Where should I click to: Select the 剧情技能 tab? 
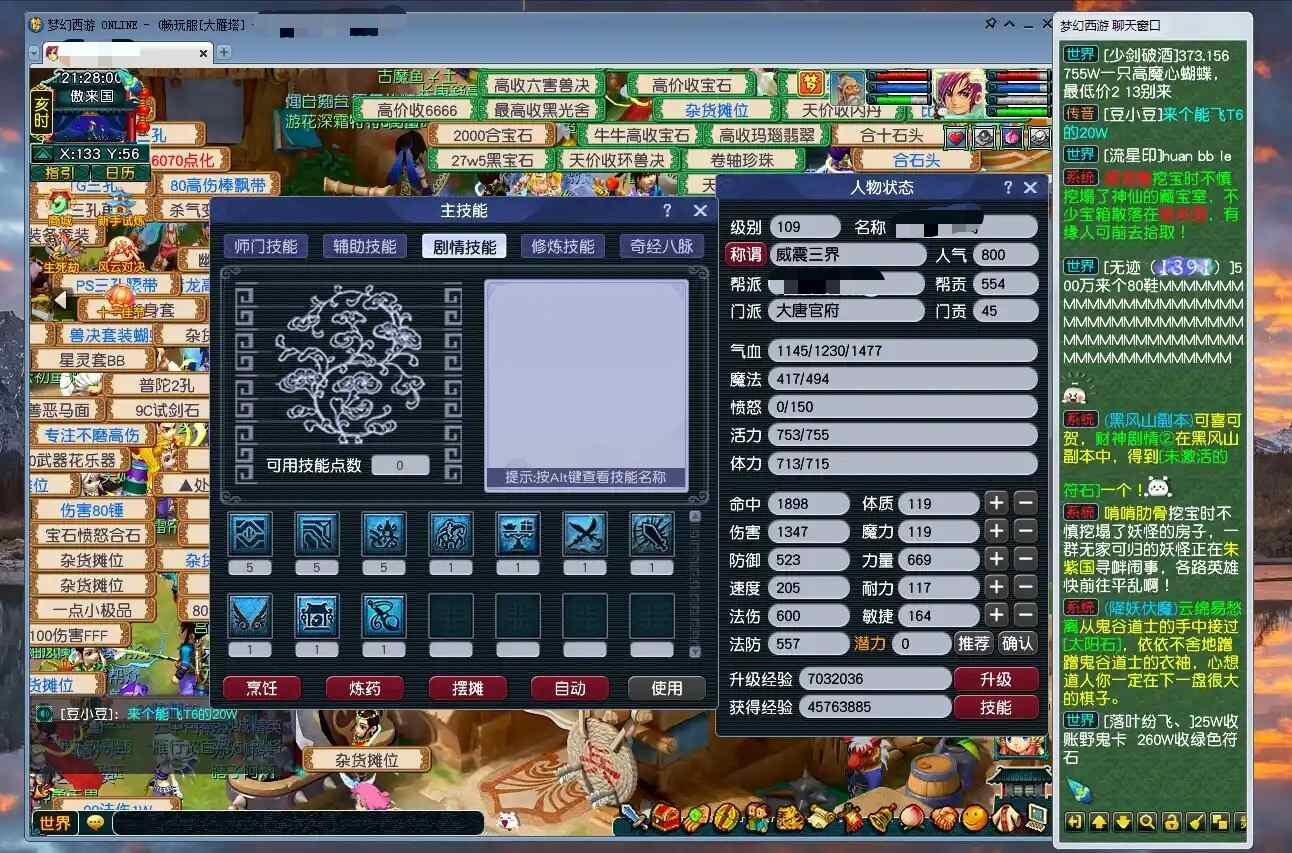(464, 246)
